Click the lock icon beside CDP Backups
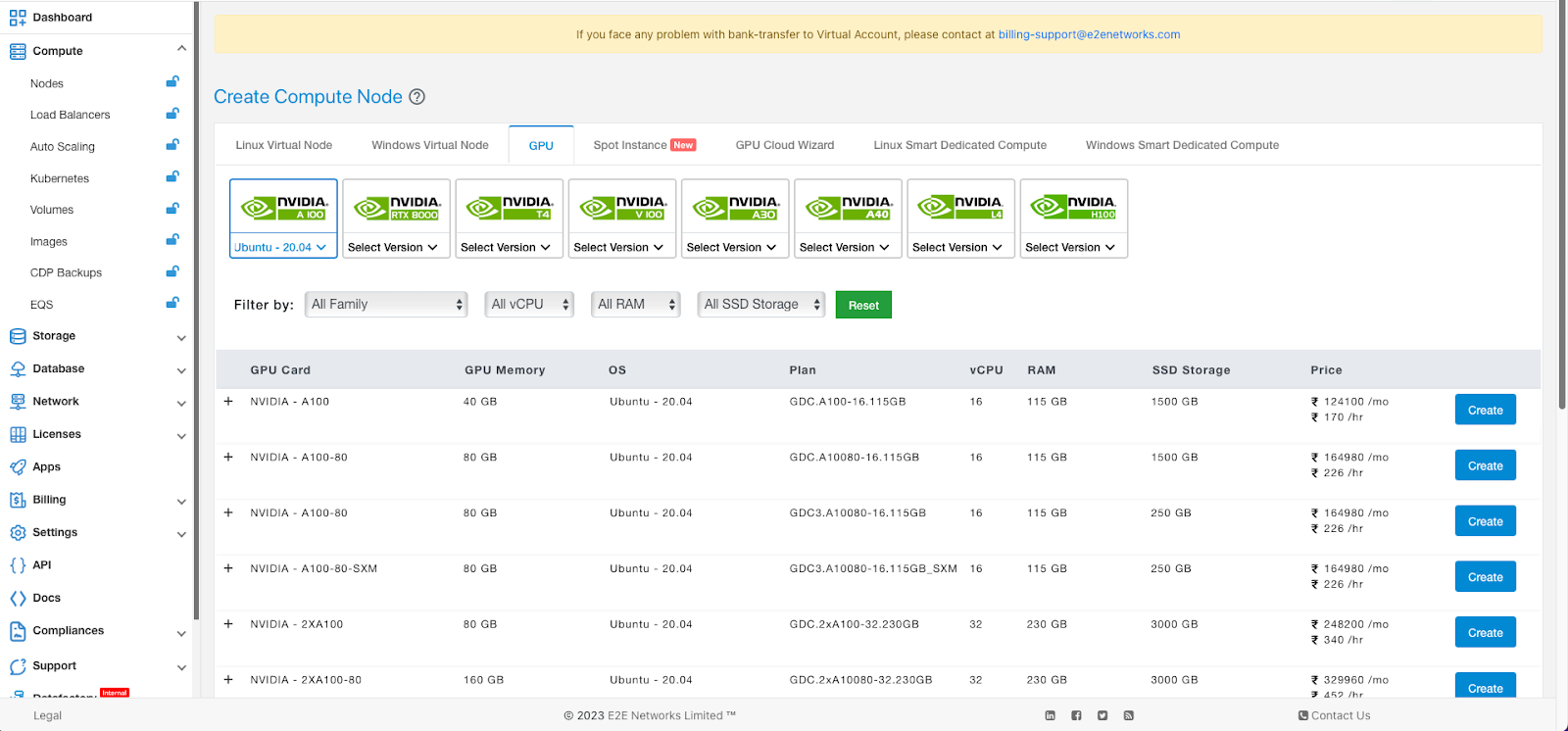The width and height of the screenshot is (1568, 731). pyautogui.click(x=172, y=271)
